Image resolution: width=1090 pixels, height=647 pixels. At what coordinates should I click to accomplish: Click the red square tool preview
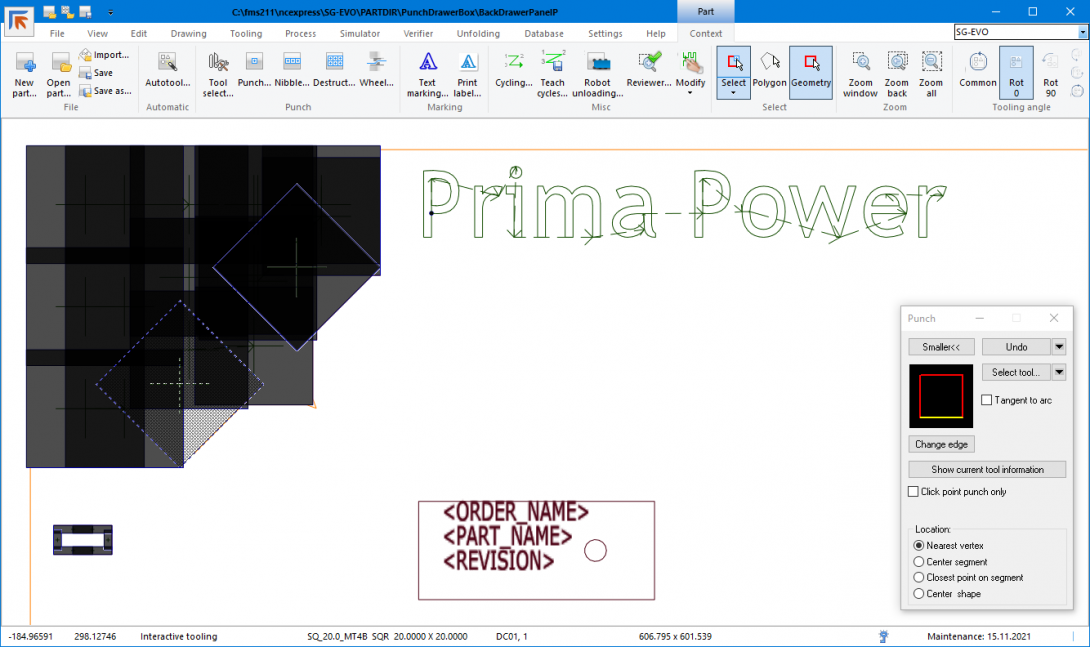(x=940, y=395)
